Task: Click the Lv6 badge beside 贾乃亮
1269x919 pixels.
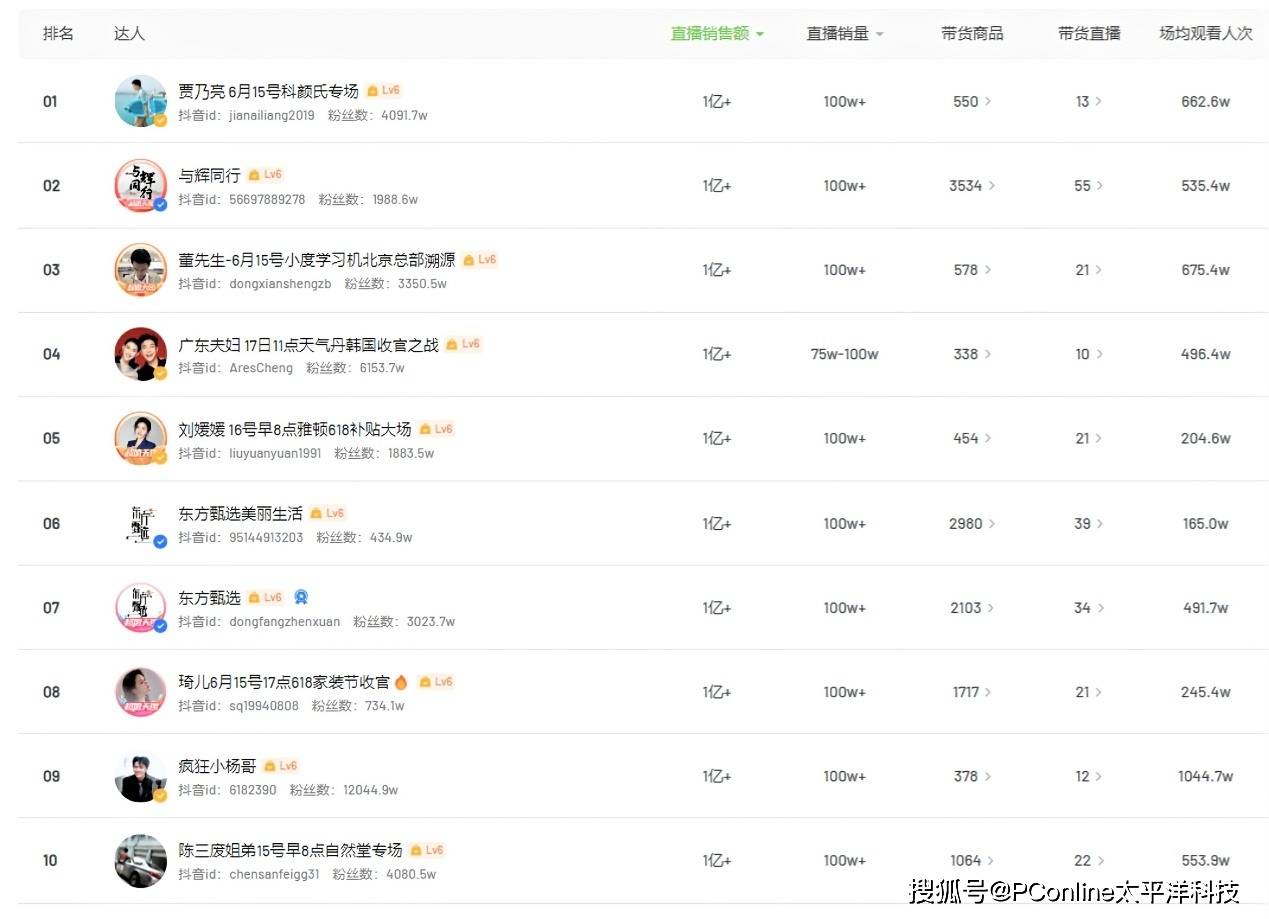Action: click(x=384, y=90)
